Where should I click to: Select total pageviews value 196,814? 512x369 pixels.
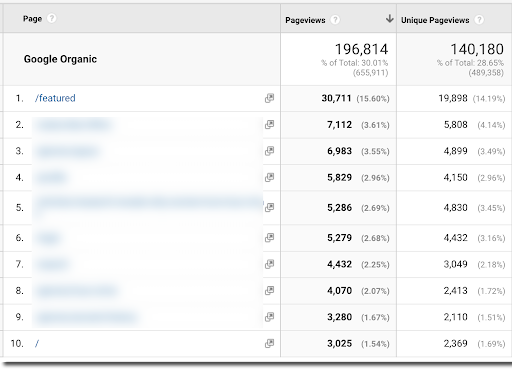pos(361,49)
